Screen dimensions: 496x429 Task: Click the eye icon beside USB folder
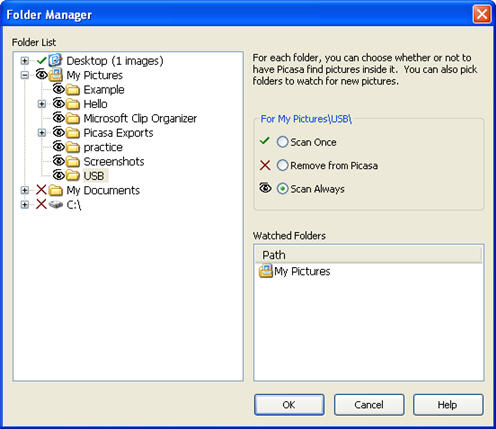59,175
